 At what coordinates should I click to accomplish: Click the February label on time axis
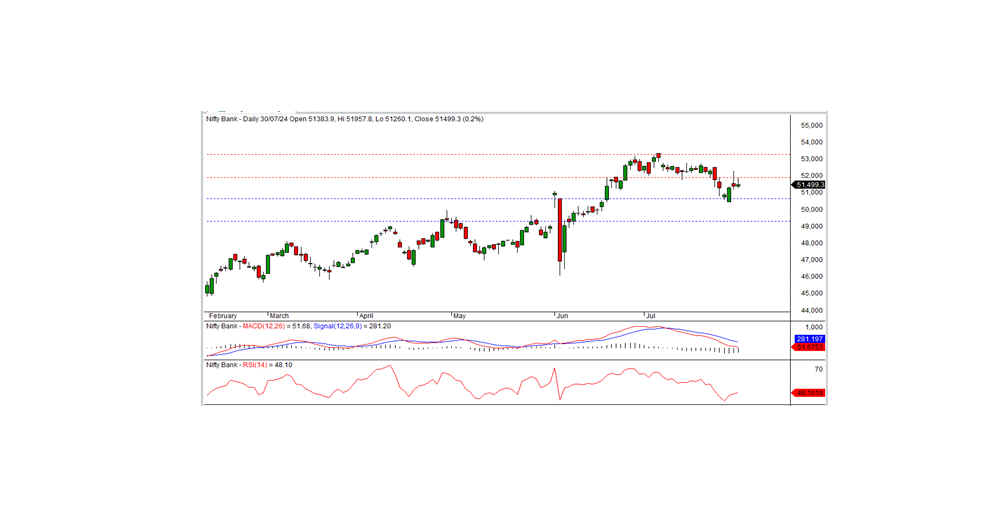point(221,316)
